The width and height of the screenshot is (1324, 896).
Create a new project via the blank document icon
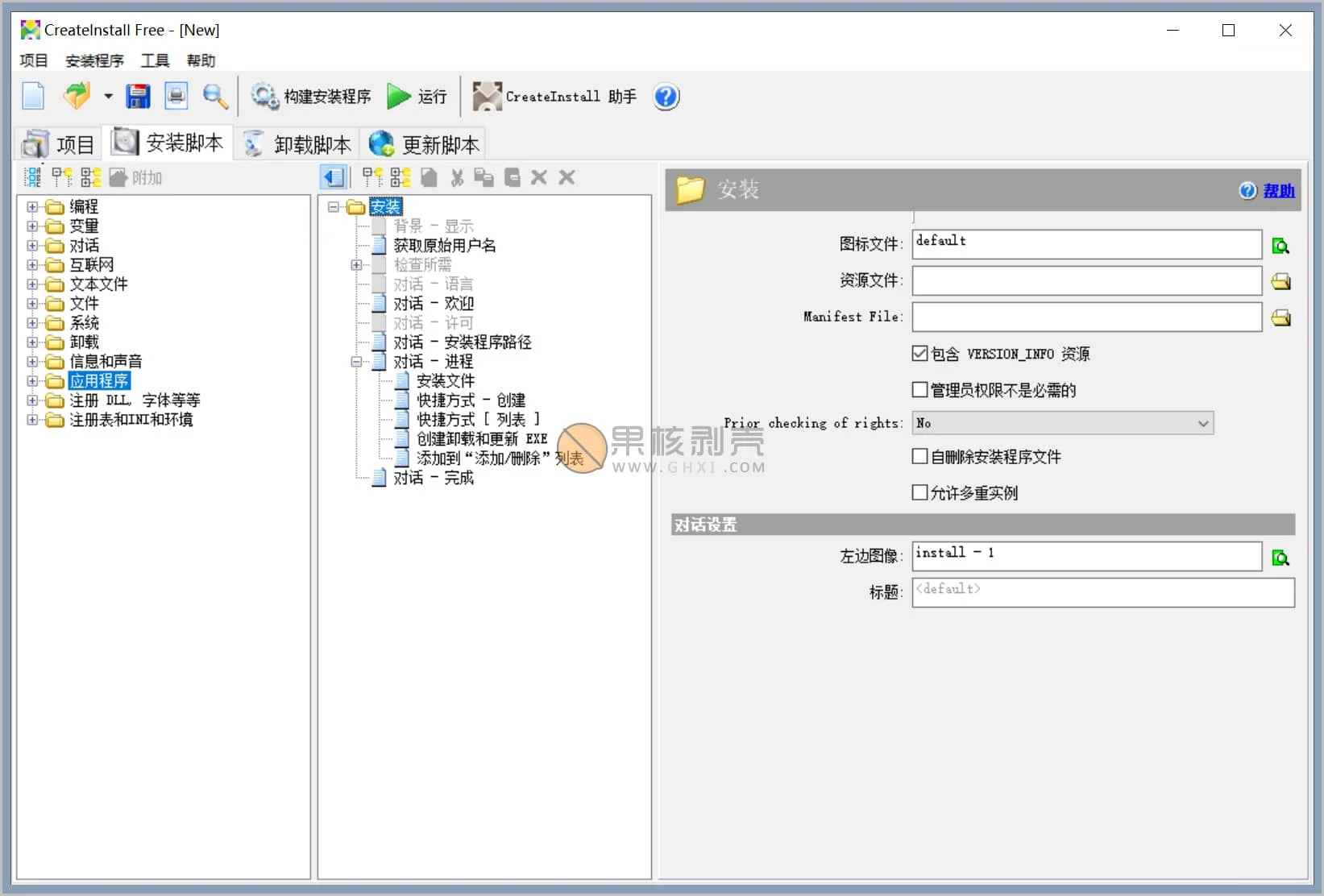32,95
